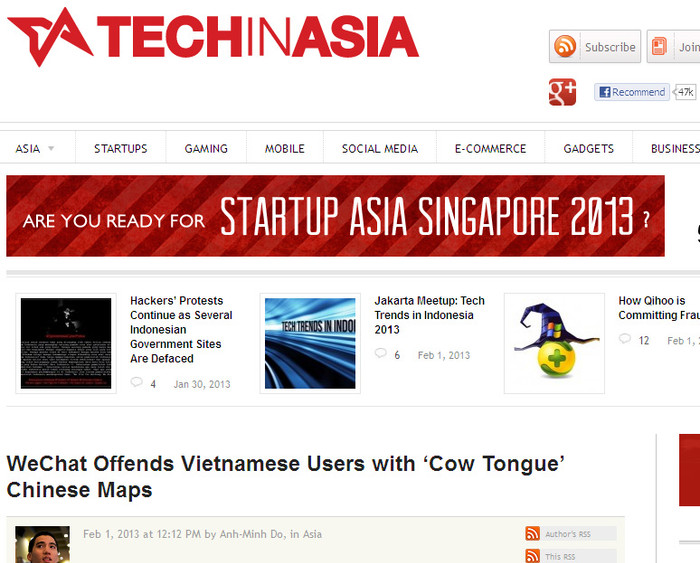This screenshot has height=563, width=700.
Task: Click the Feb 1, 2013 date under Jakarta Meetup
Action: pos(444,355)
